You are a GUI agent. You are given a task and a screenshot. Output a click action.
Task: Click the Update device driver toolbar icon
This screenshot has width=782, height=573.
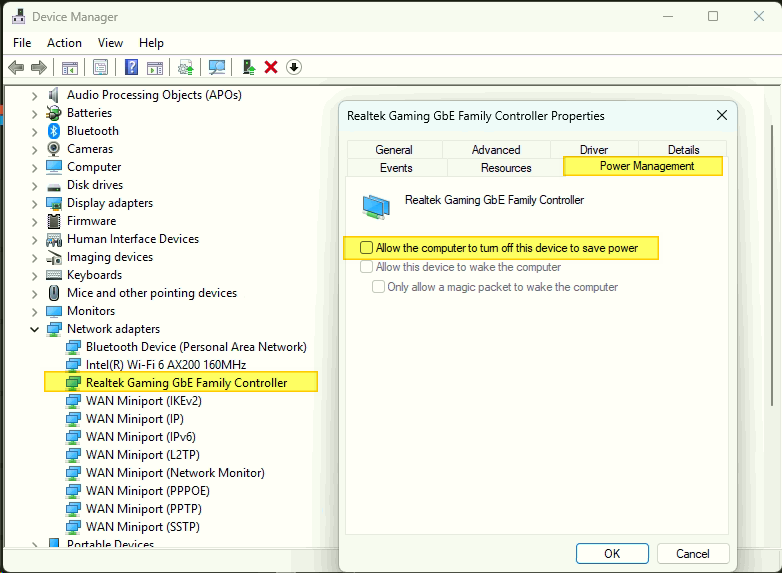pos(248,67)
